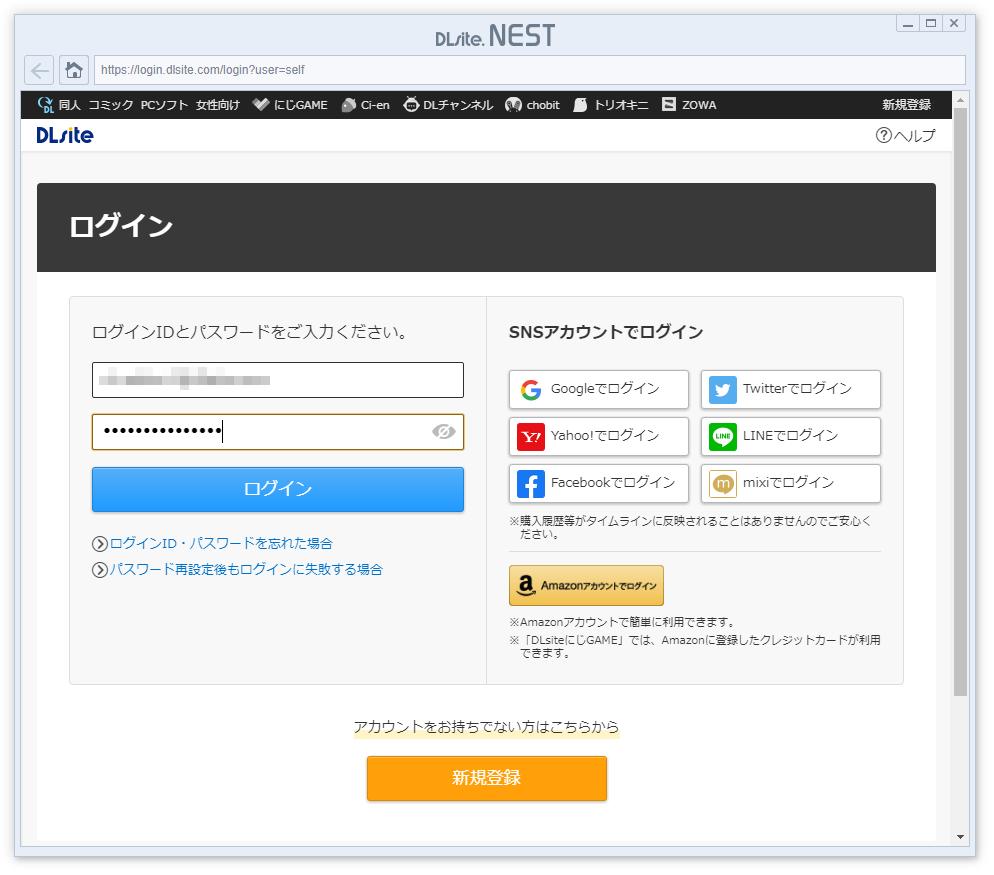This screenshot has height=875, width=994.
Task: Open ログインID・パスワードを忘れた場合 link
Action: [221, 544]
